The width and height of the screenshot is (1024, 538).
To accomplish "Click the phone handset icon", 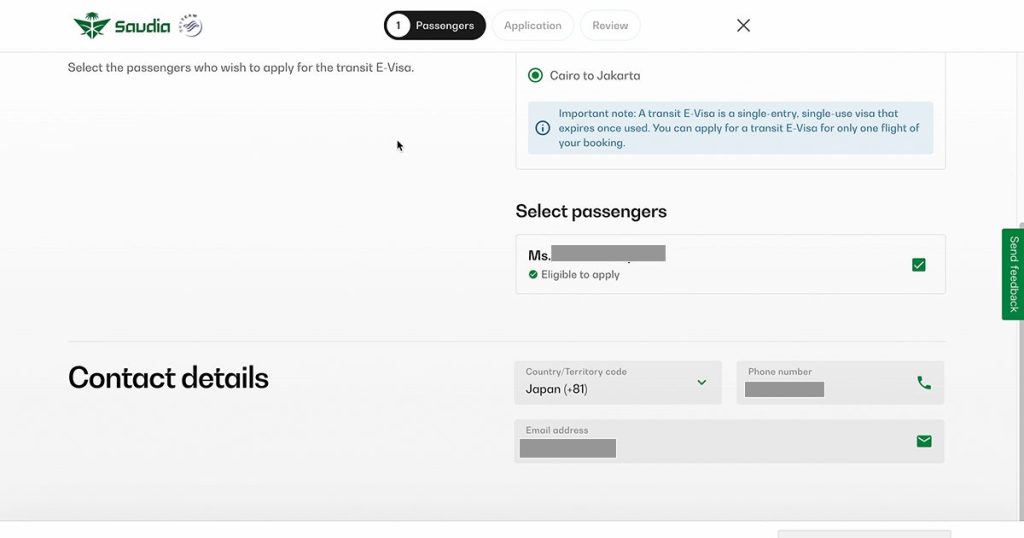I will click(x=923, y=383).
